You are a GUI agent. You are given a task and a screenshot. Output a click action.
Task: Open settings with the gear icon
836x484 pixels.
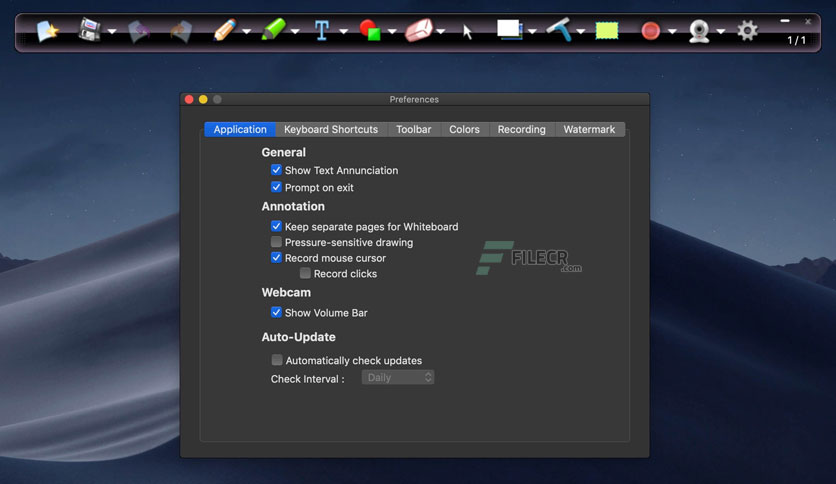click(747, 30)
